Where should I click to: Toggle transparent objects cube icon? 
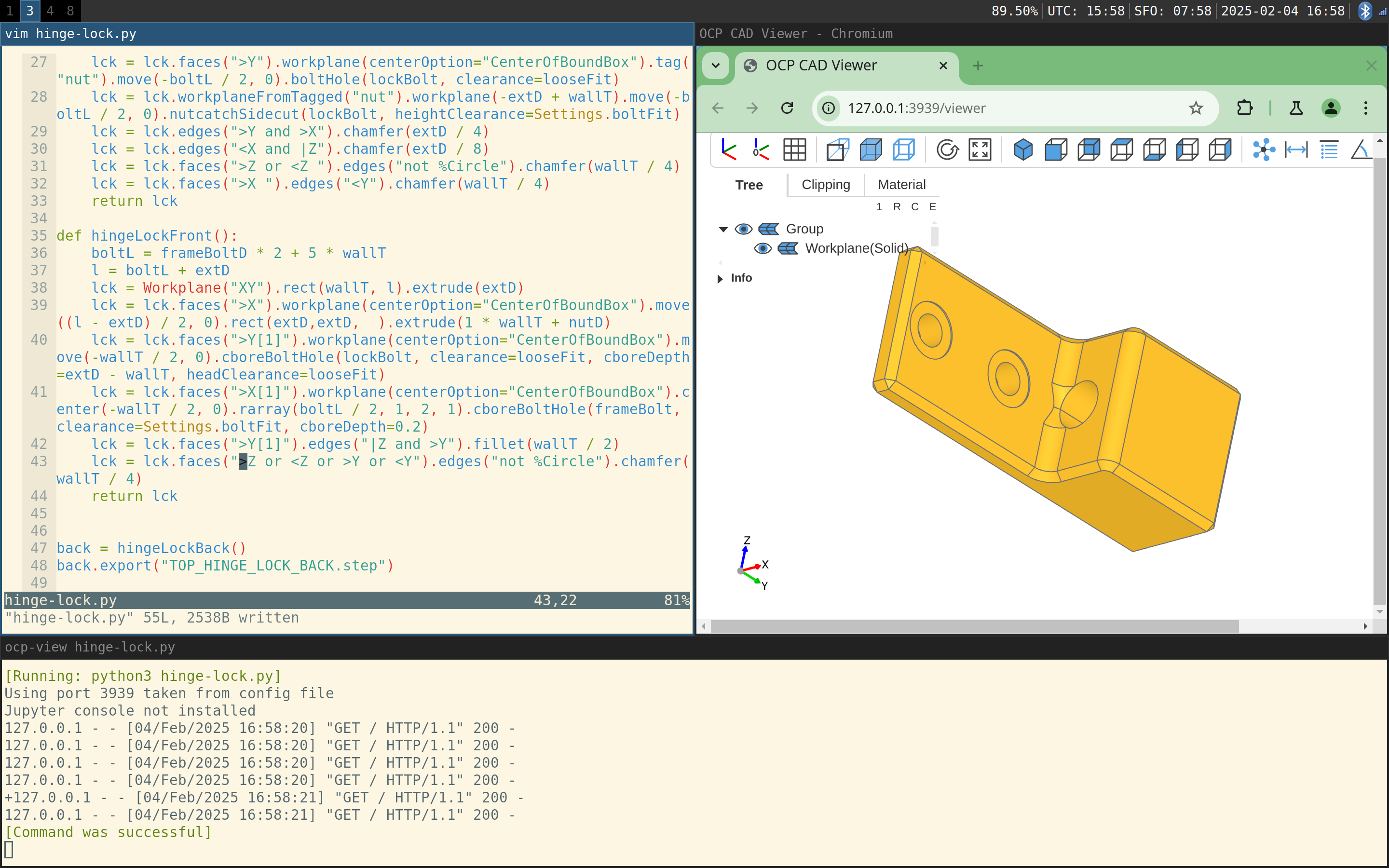871,150
